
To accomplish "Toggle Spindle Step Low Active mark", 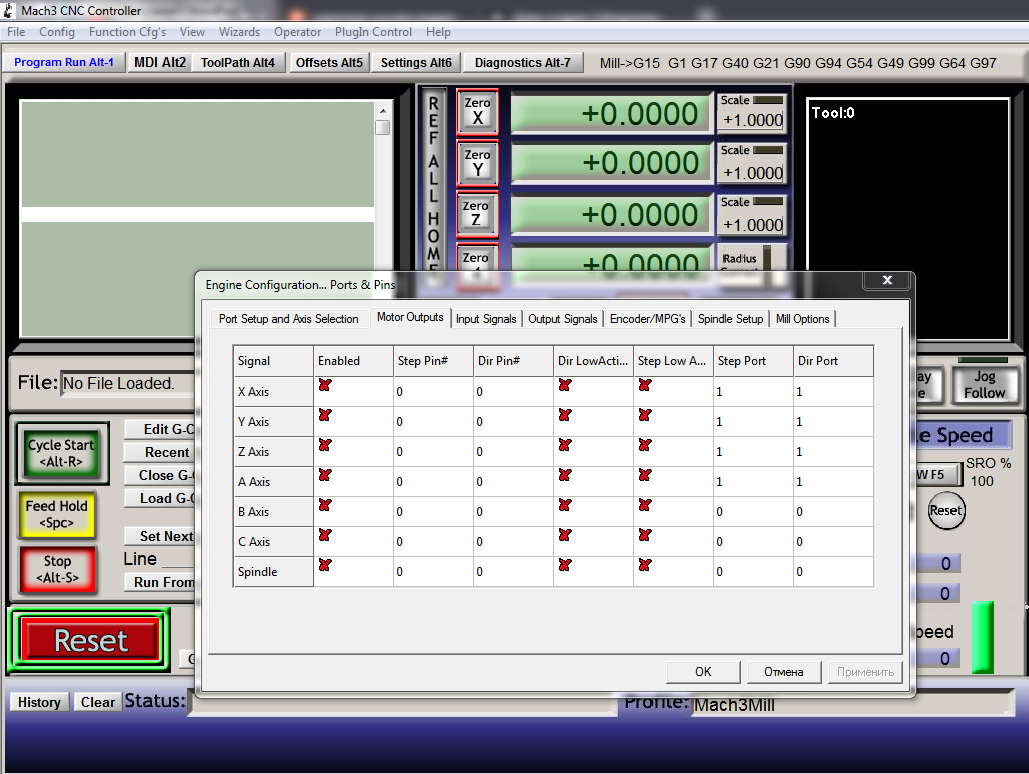I will [x=645, y=565].
